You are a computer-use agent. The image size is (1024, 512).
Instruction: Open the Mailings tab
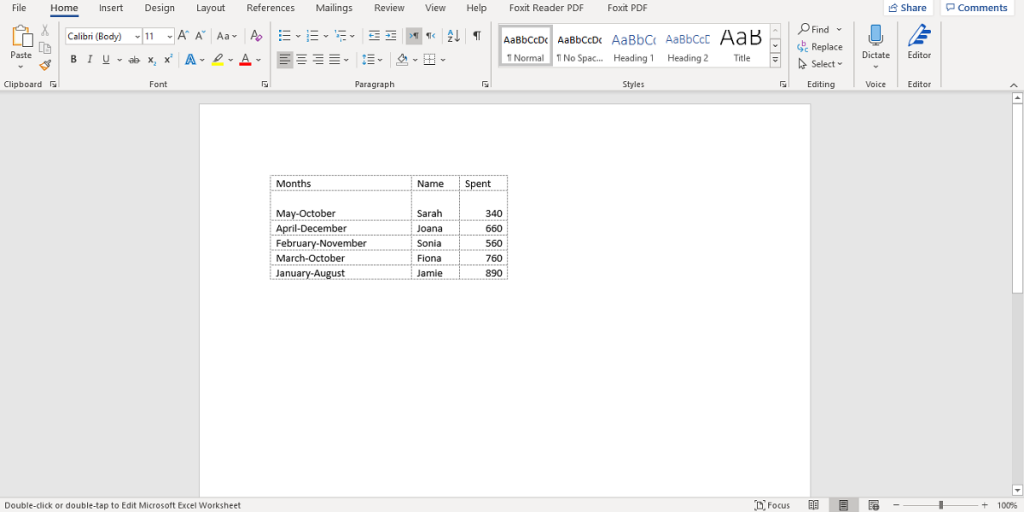click(334, 8)
